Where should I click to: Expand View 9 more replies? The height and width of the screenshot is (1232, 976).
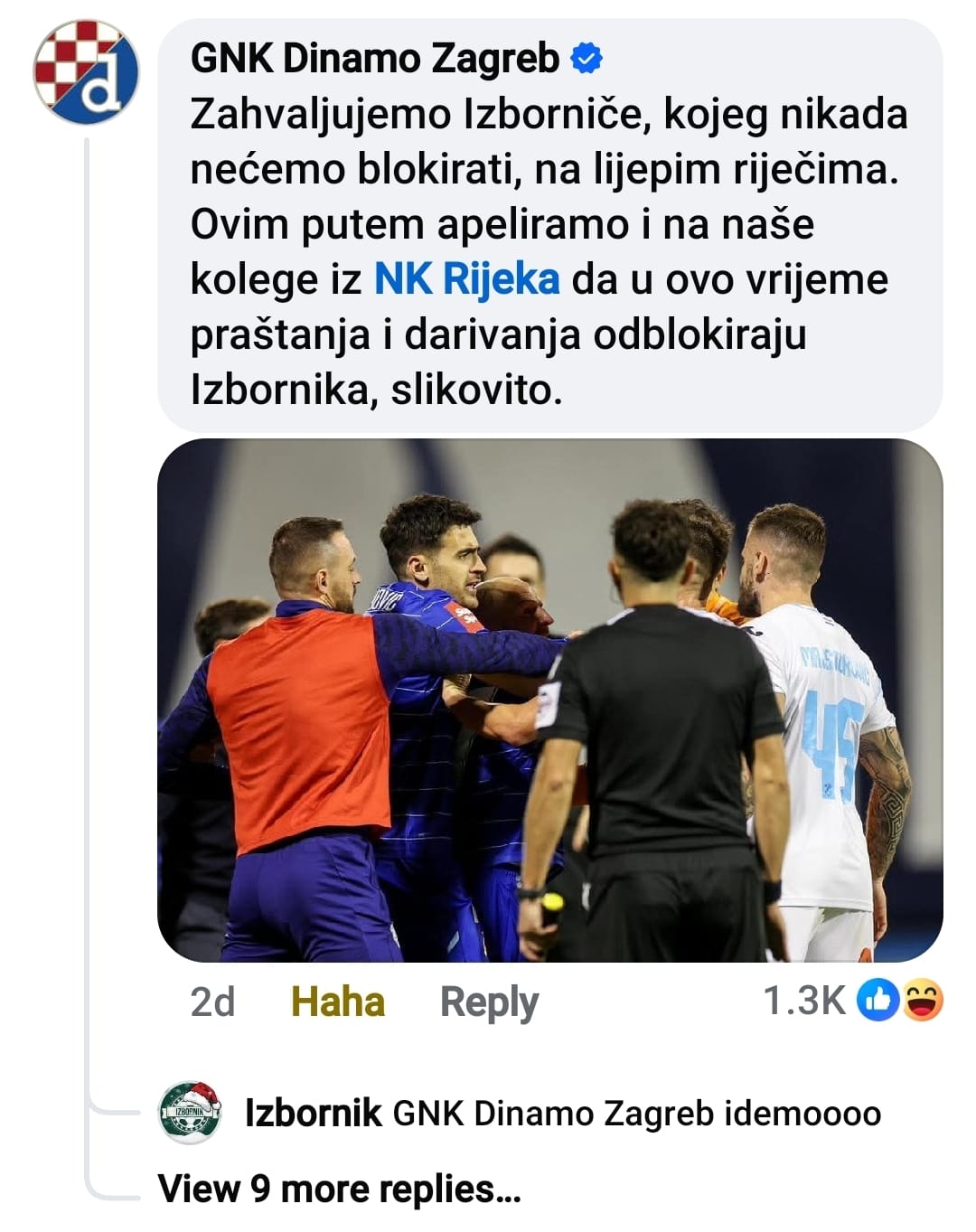(339, 1189)
